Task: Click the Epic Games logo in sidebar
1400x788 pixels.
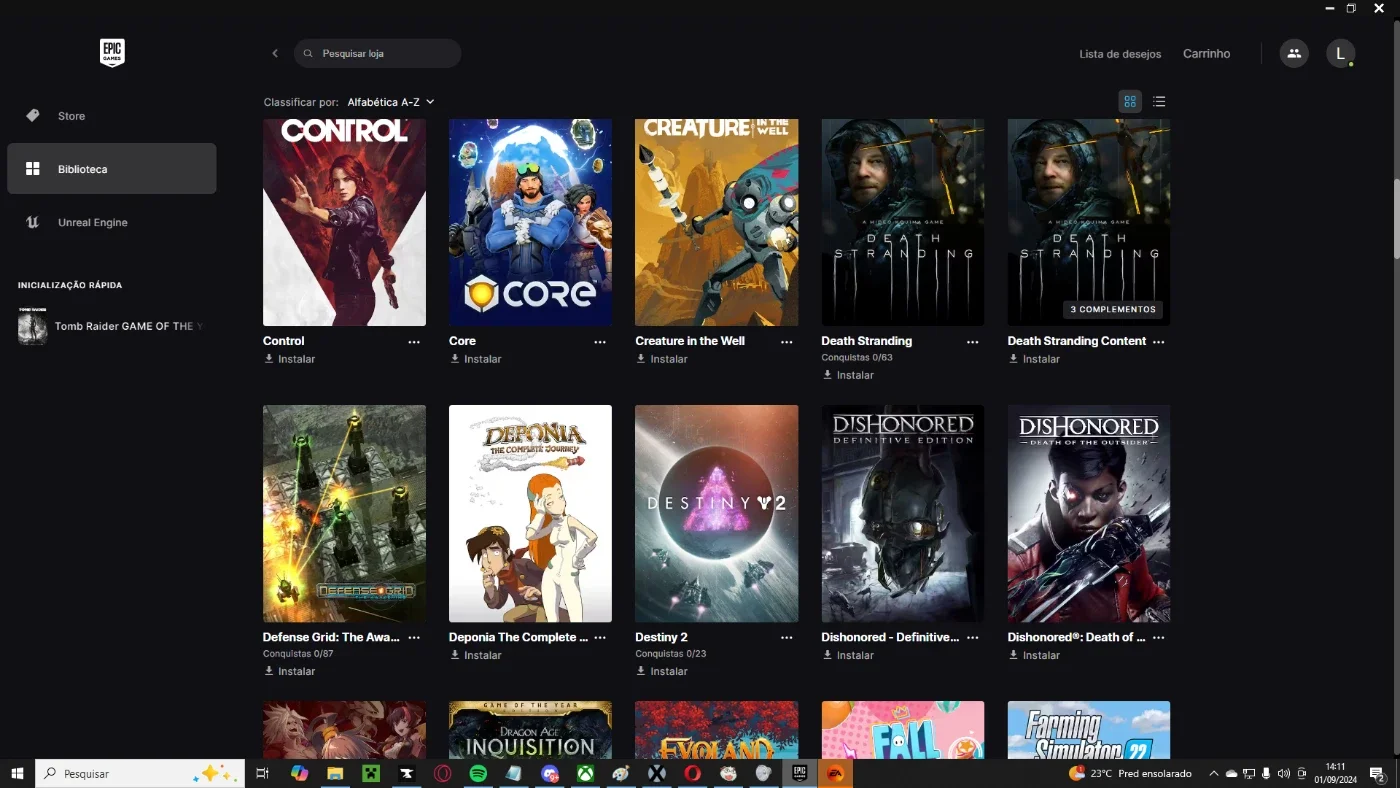Action: click(x=112, y=53)
